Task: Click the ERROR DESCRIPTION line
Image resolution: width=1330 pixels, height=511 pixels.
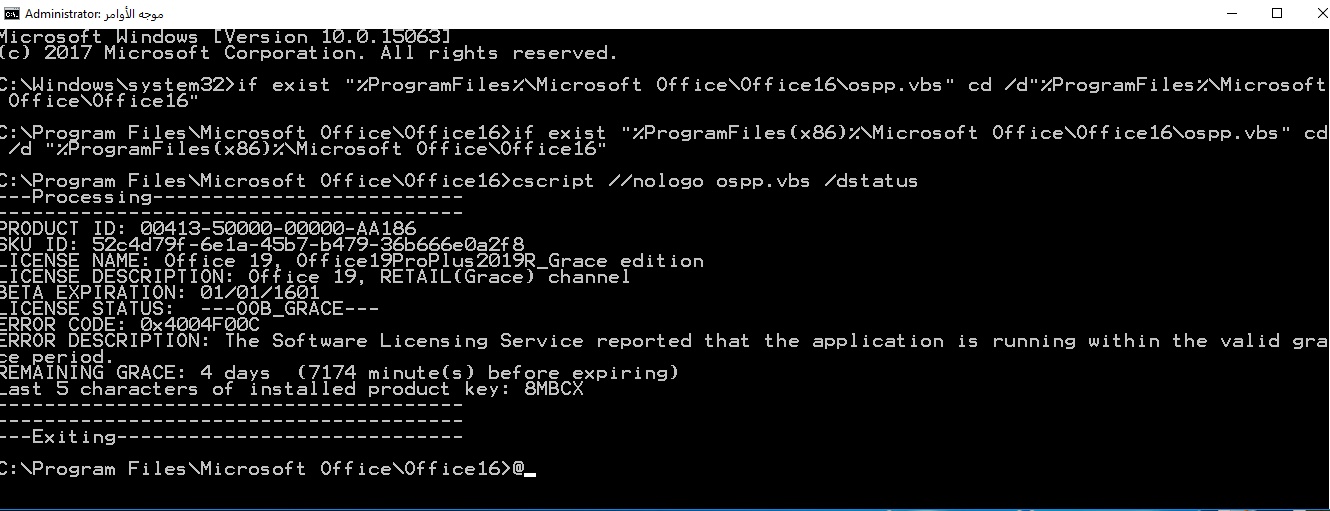Action: pyautogui.click(x=664, y=349)
